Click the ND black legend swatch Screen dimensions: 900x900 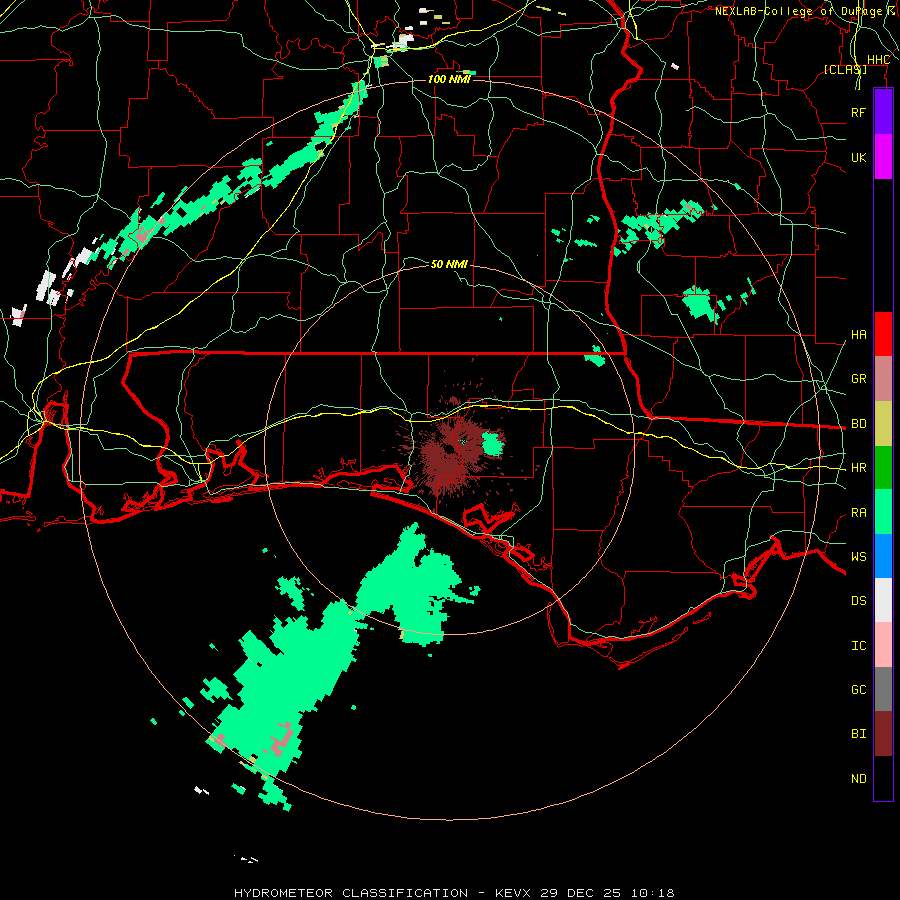(883, 778)
